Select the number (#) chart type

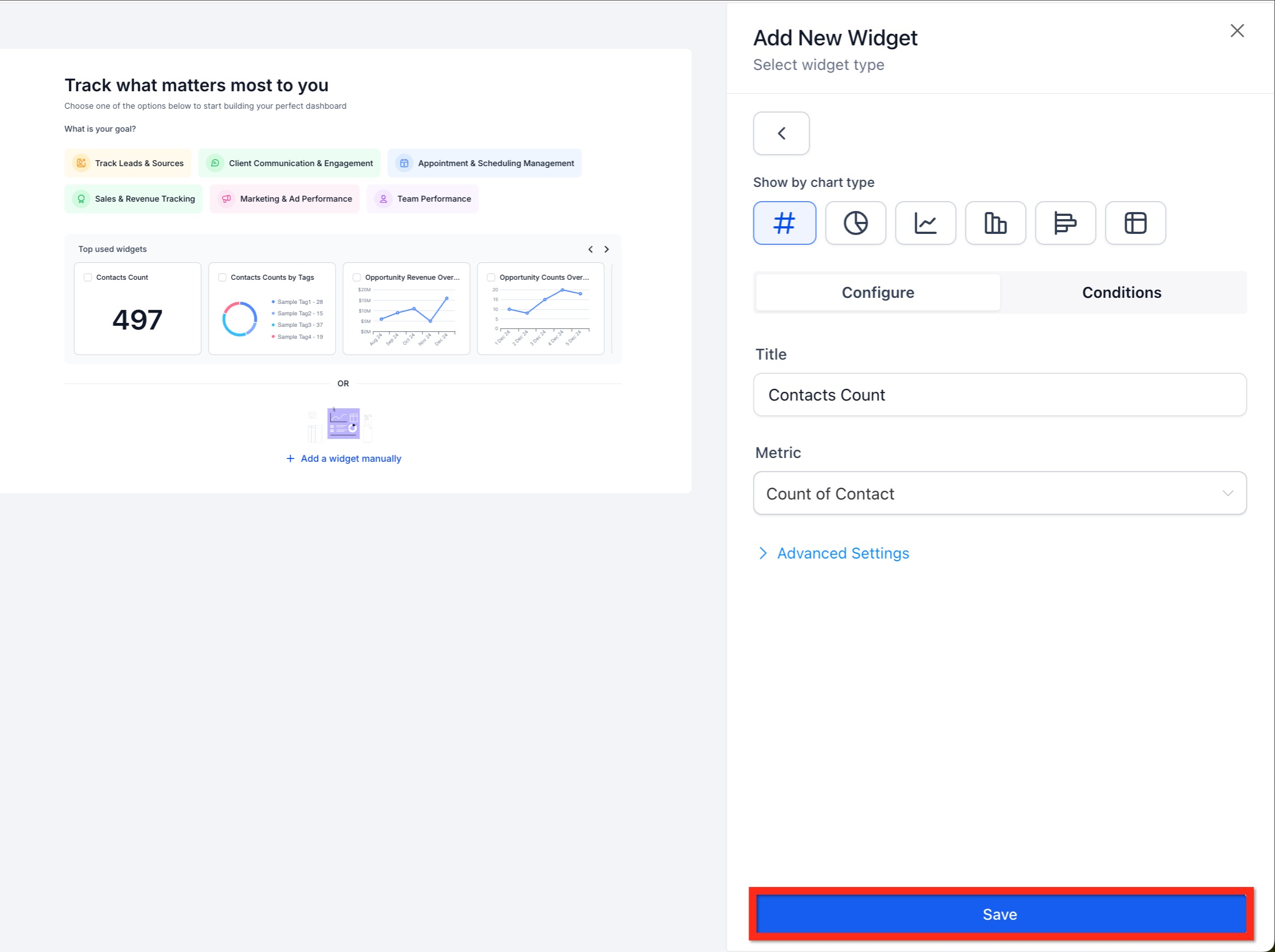[784, 223]
